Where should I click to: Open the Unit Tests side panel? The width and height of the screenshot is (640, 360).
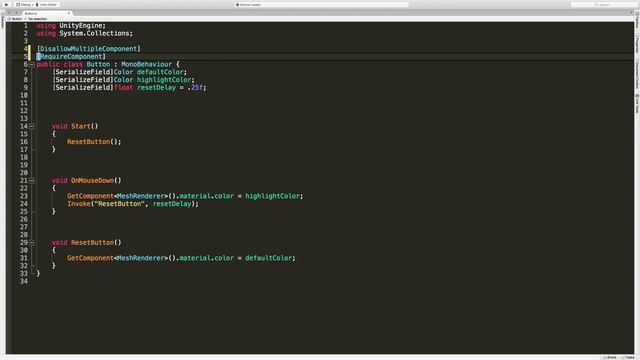point(637,104)
